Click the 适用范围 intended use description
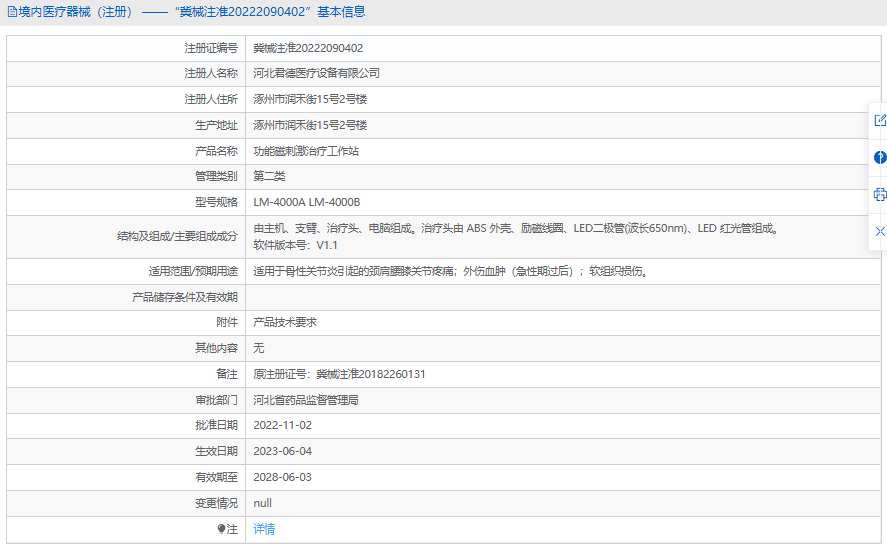Viewport: 887px width, 547px height. point(451,271)
